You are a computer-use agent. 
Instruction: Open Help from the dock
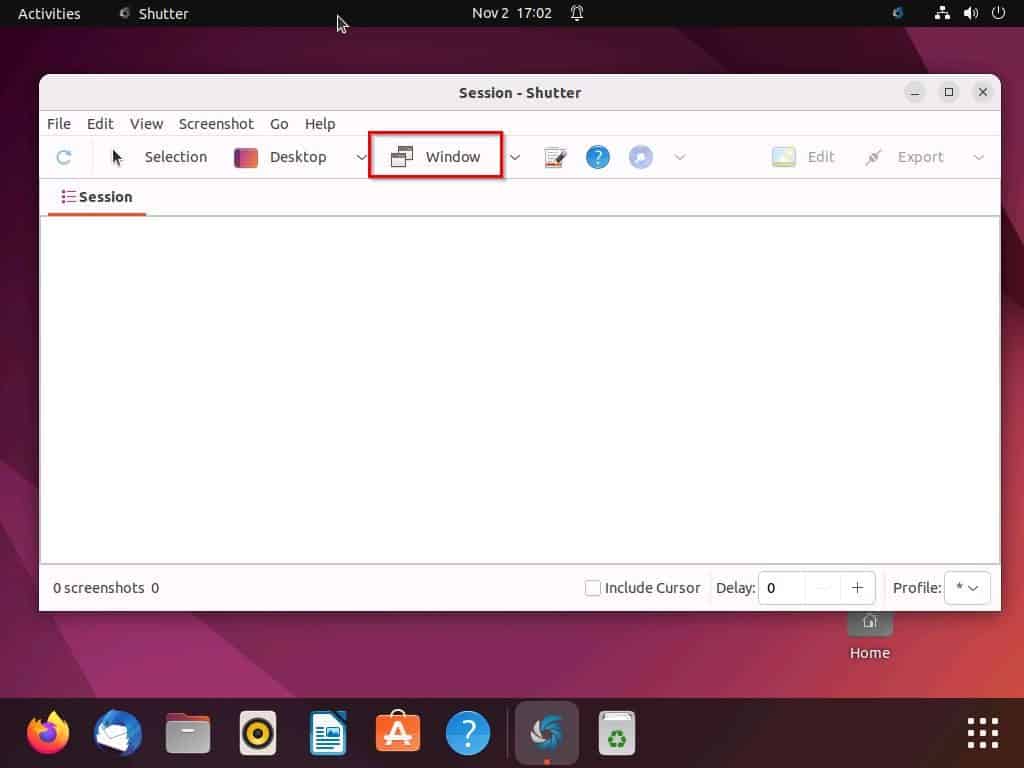[468, 733]
